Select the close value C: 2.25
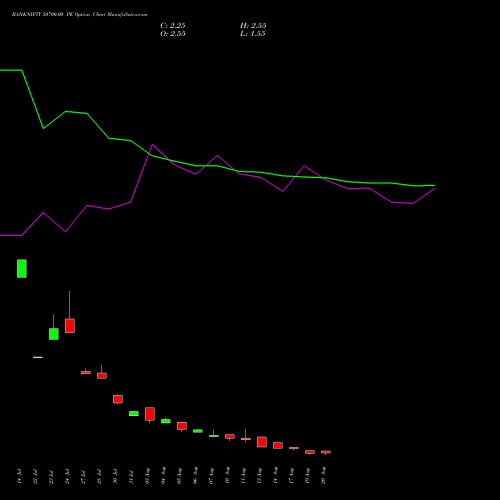This screenshot has width=500, height=500. point(173,26)
